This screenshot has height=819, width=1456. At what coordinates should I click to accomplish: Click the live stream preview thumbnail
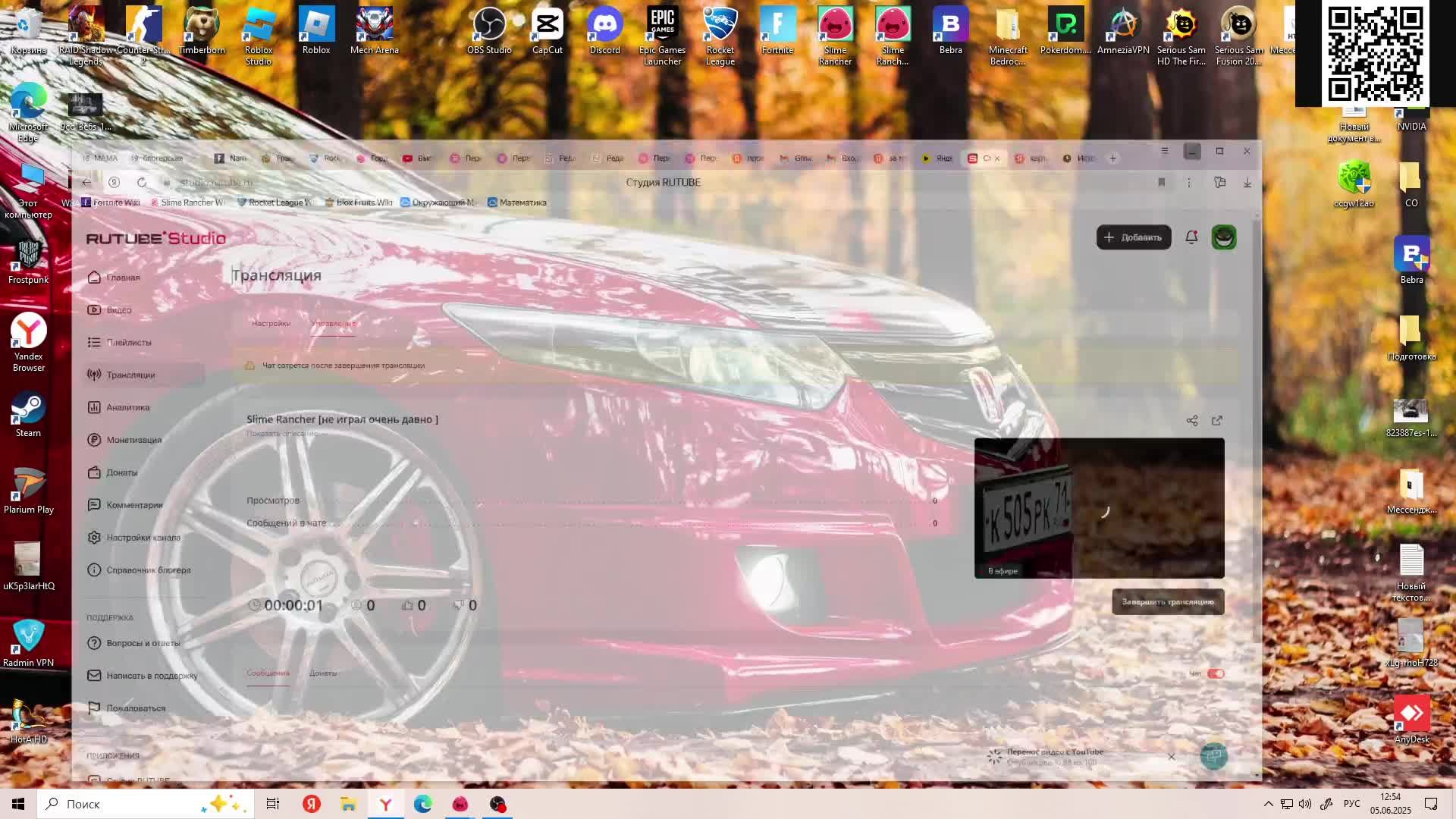coord(1099,508)
